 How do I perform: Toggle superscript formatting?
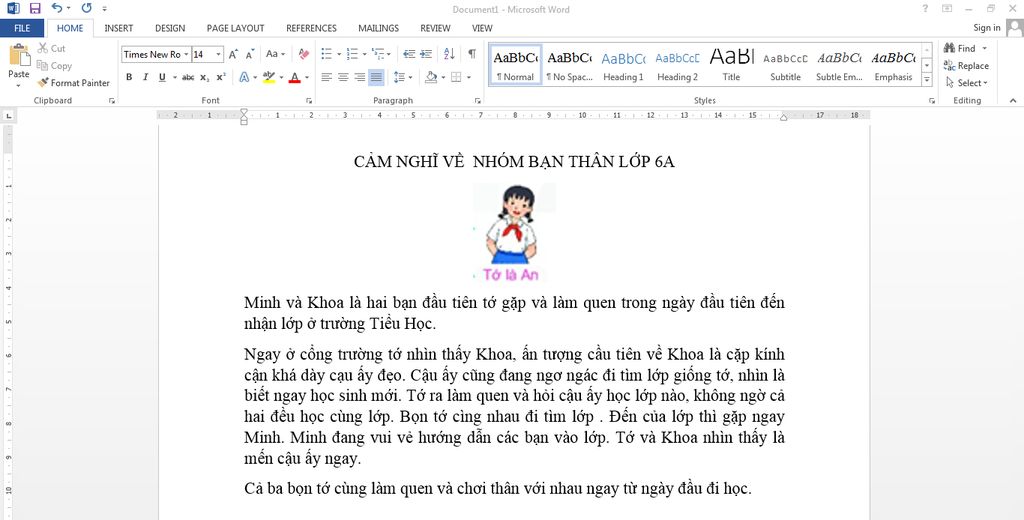click(x=221, y=77)
